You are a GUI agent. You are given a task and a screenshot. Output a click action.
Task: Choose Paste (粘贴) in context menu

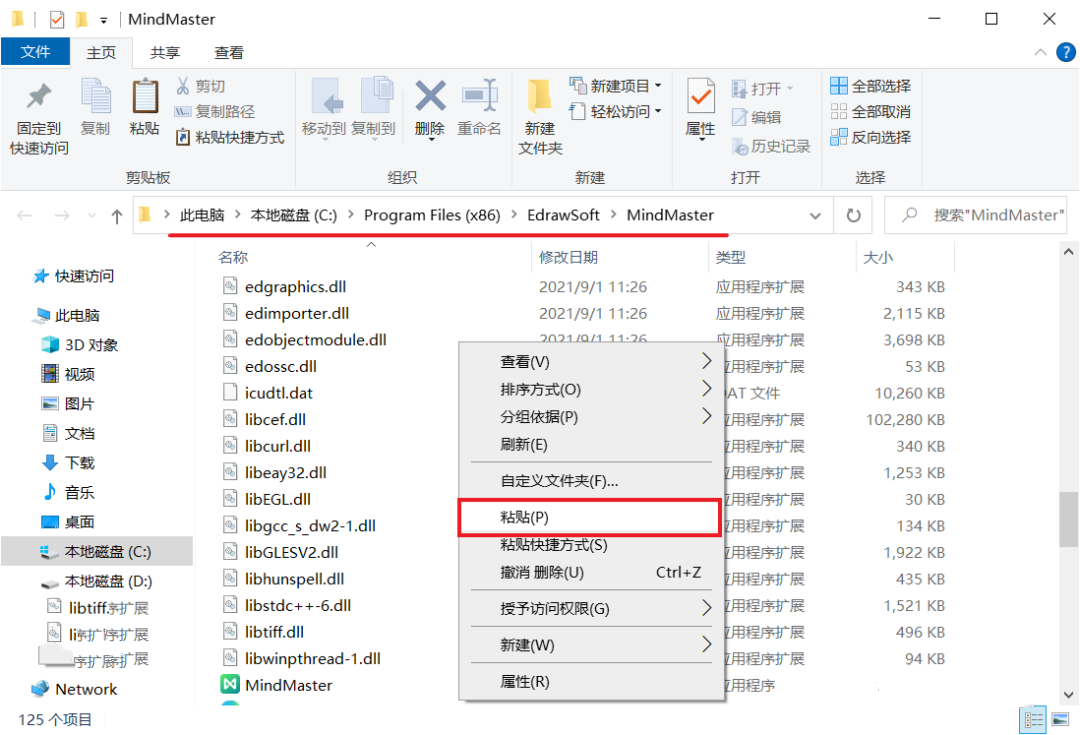pos(590,517)
